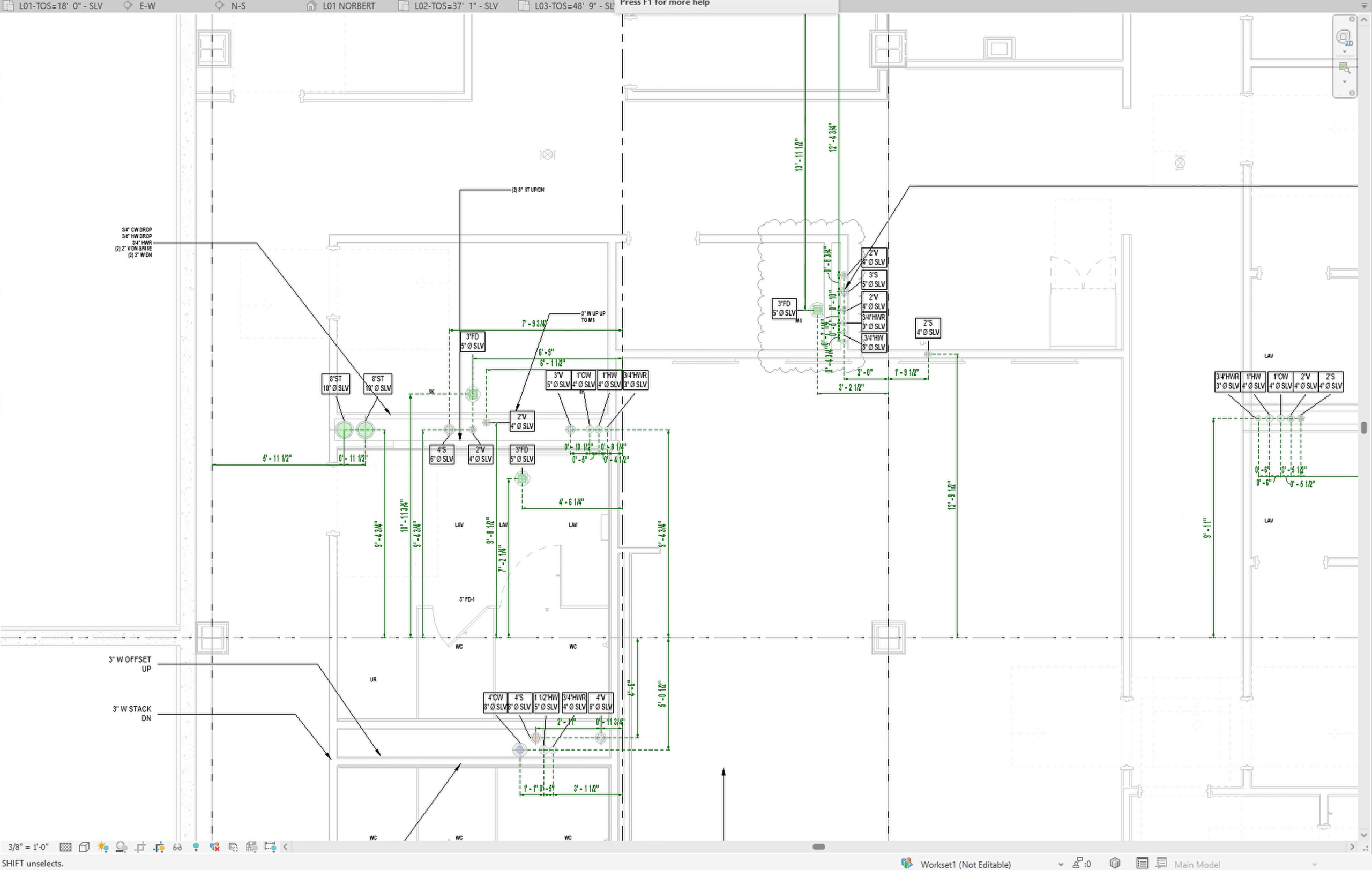Open Temporary Hide/Isolate glasses icon
This screenshot has width=1372, height=870.
177,846
